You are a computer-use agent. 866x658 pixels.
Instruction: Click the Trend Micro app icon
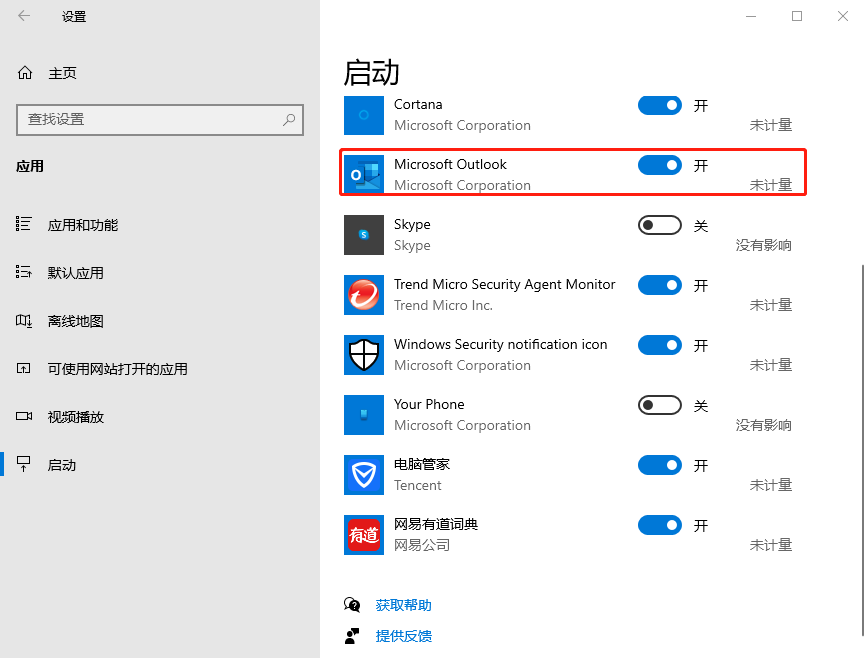click(364, 294)
